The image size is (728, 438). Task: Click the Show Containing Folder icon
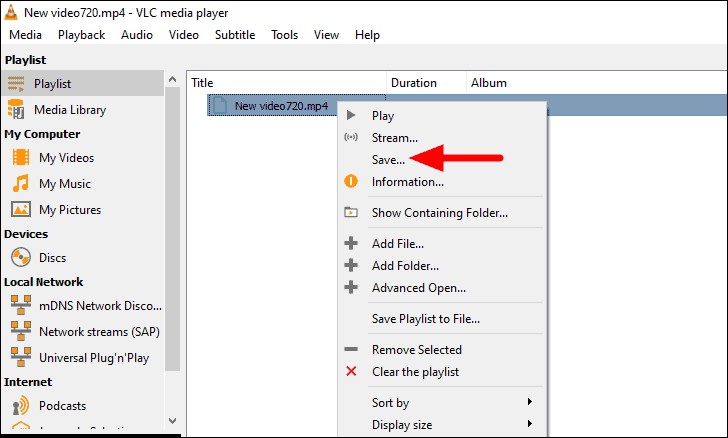click(351, 212)
